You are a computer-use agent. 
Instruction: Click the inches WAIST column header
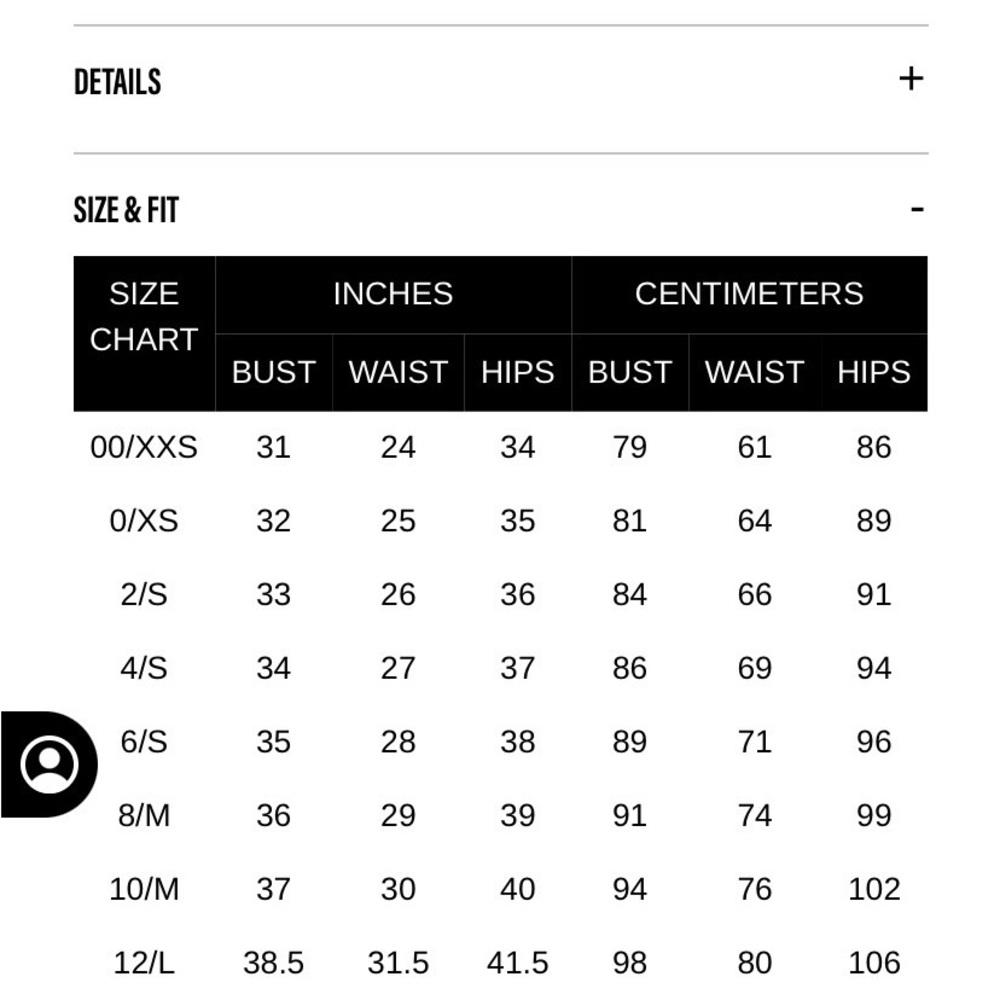tap(398, 372)
